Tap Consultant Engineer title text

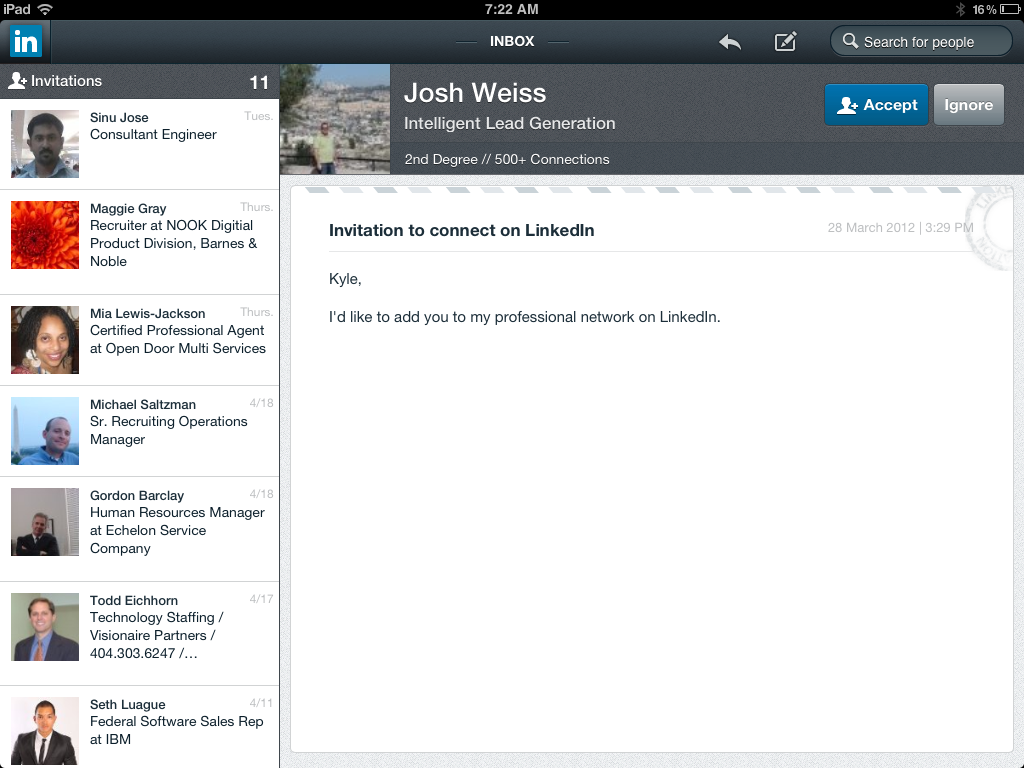click(x=153, y=135)
